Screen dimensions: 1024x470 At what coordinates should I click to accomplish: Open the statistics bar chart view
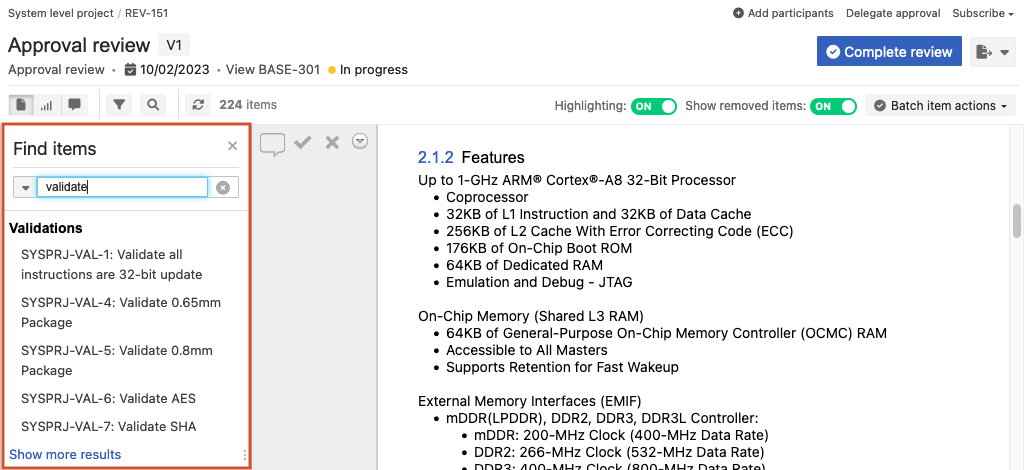click(x=47, y=105)
